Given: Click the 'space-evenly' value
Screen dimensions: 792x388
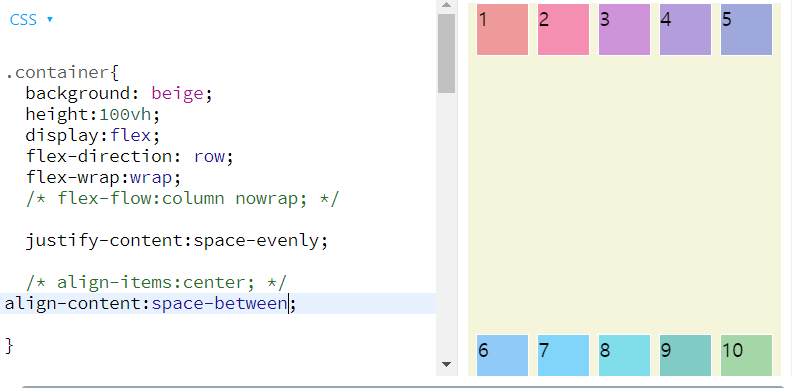Looking at the screenshot, I should click(x=256, y=241).
